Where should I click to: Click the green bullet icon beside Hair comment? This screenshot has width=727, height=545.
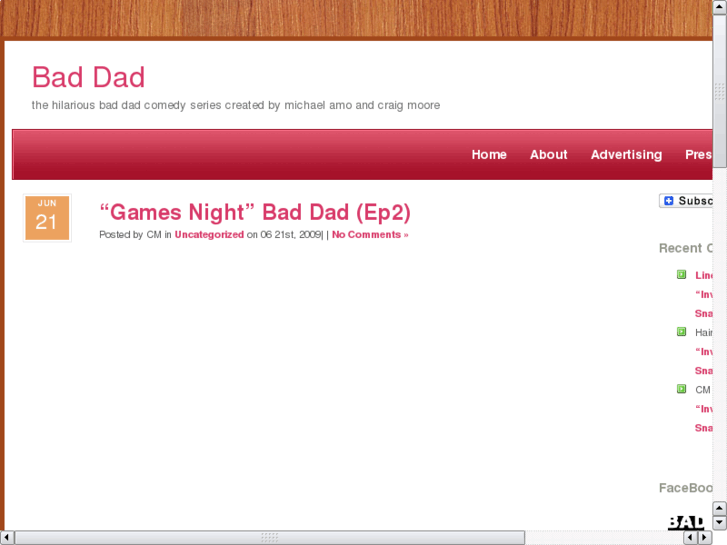[x=681, y=332]
